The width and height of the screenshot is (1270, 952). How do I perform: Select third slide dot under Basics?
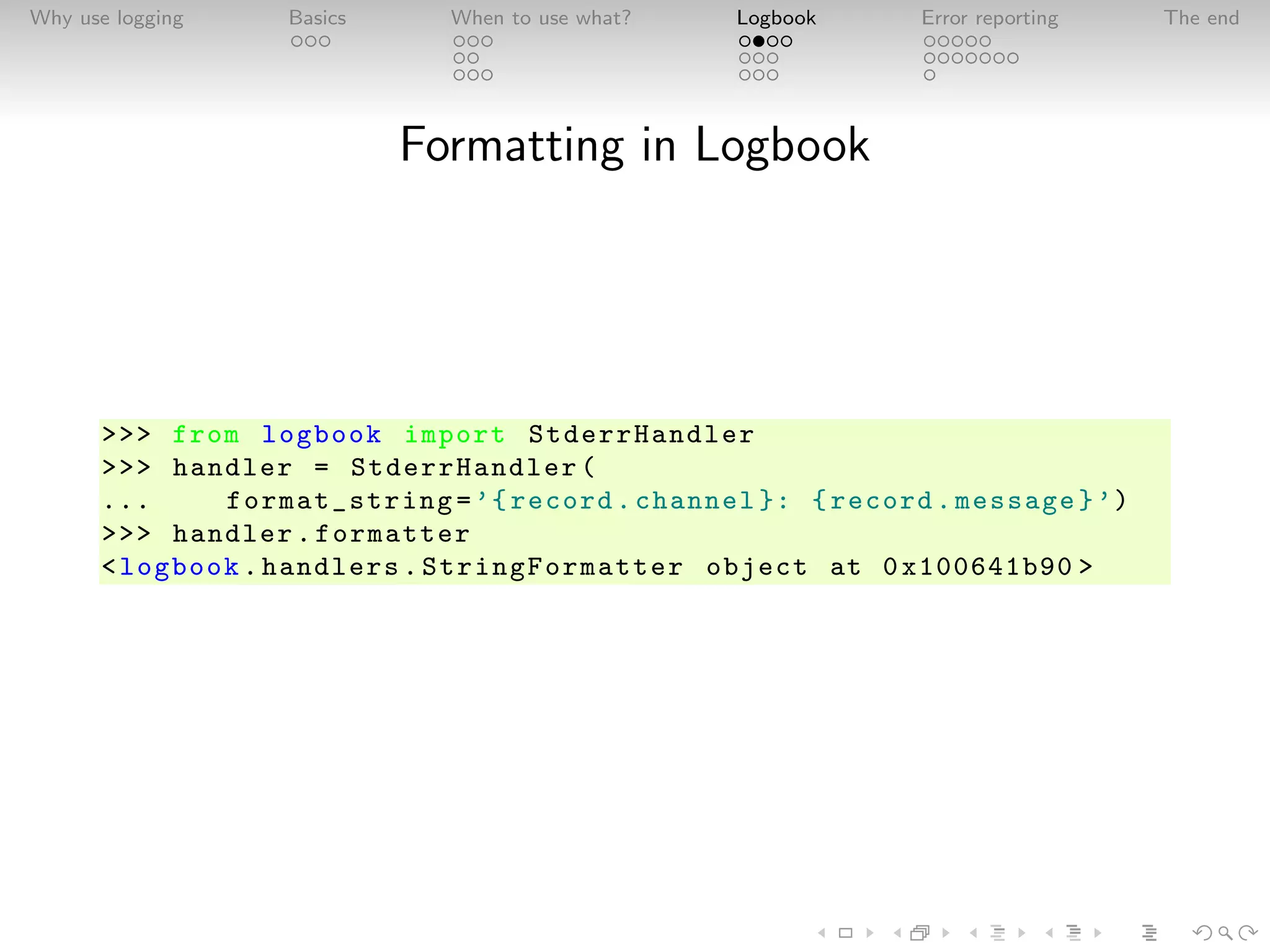tap(324, 42)
